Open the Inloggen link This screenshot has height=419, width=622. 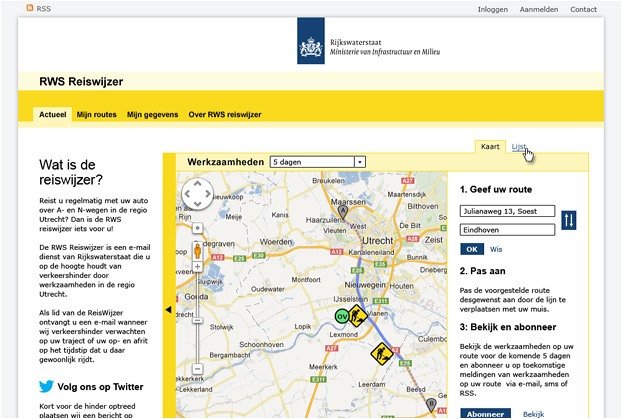(493, 10)
